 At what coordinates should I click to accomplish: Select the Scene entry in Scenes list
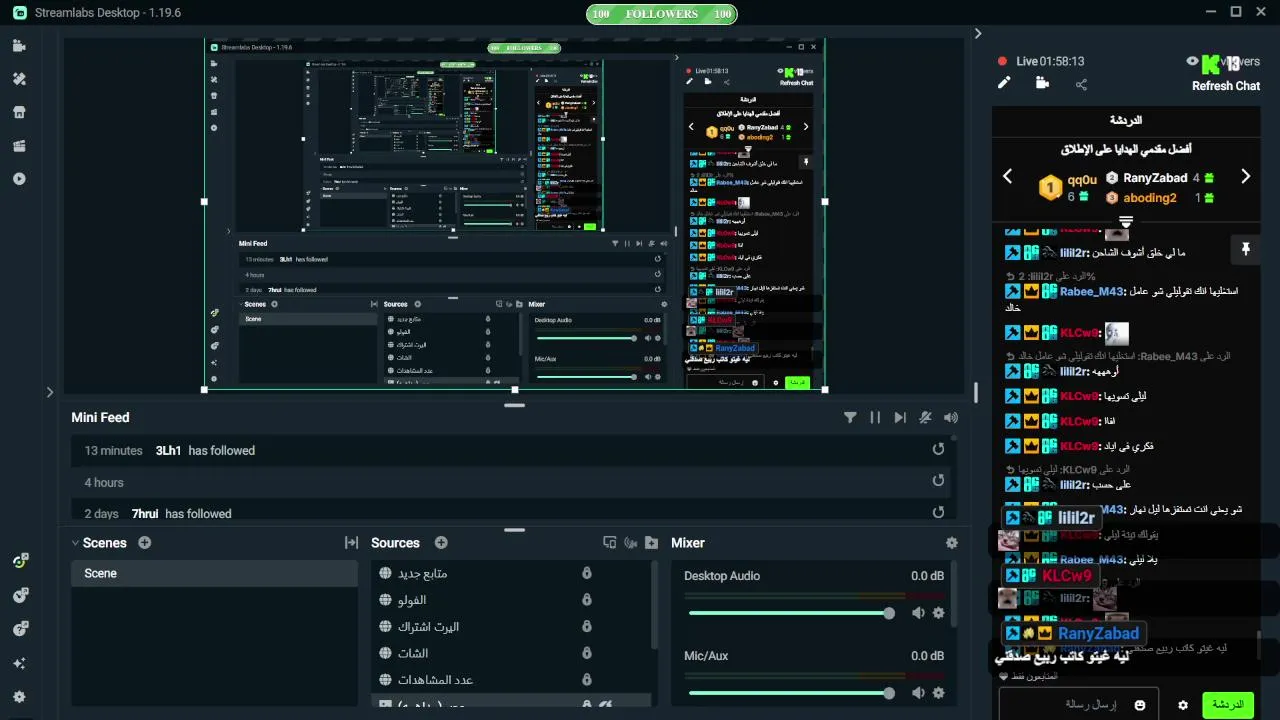point(214,573)
